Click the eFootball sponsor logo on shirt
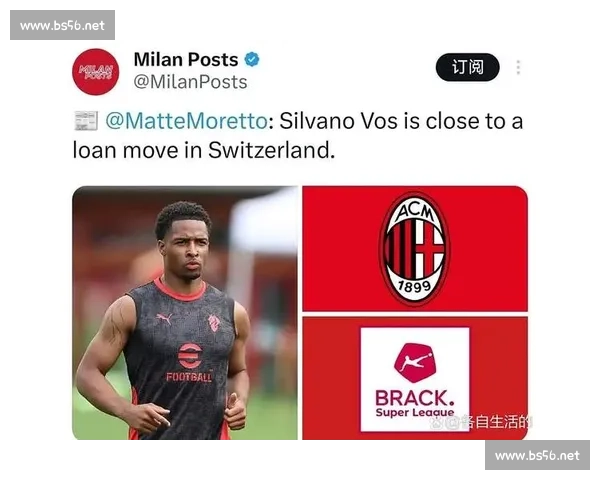This screenshot has height=480, width=600. tap(189, 362)
